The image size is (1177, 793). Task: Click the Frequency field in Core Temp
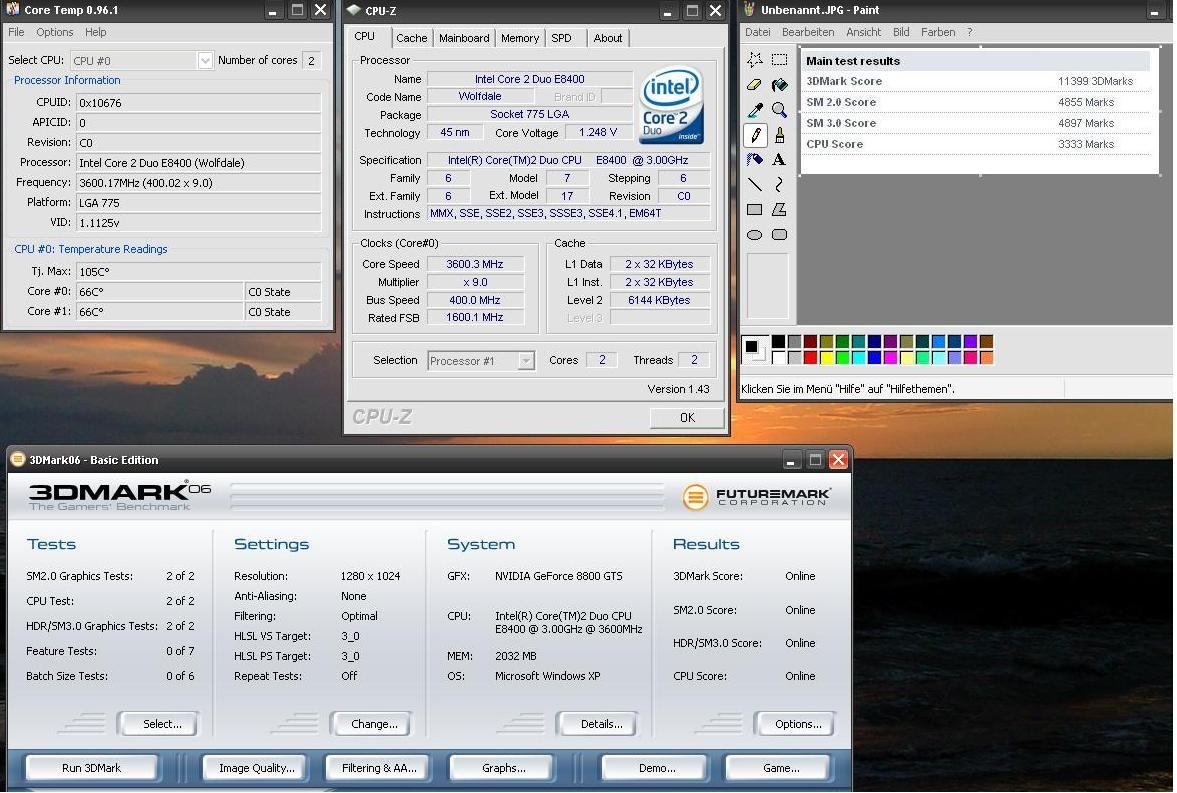(x=198, y=182)
